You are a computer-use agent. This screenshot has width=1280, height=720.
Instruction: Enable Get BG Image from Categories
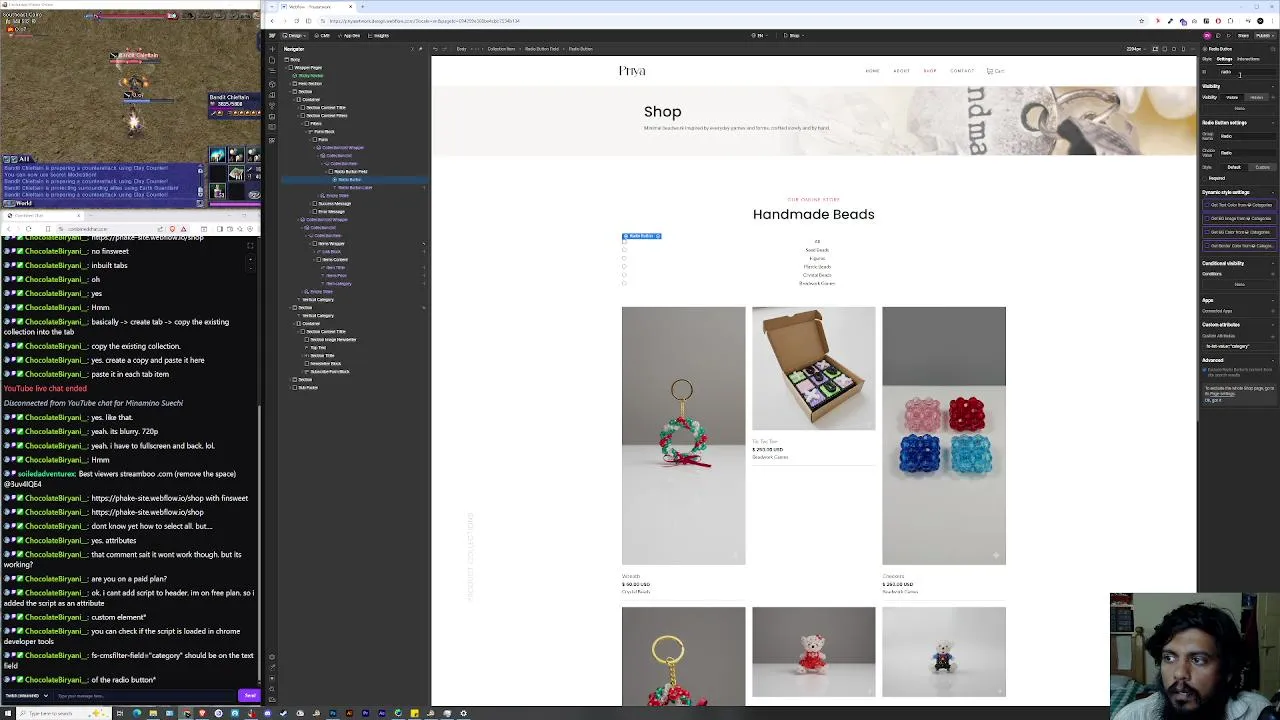1239,218
